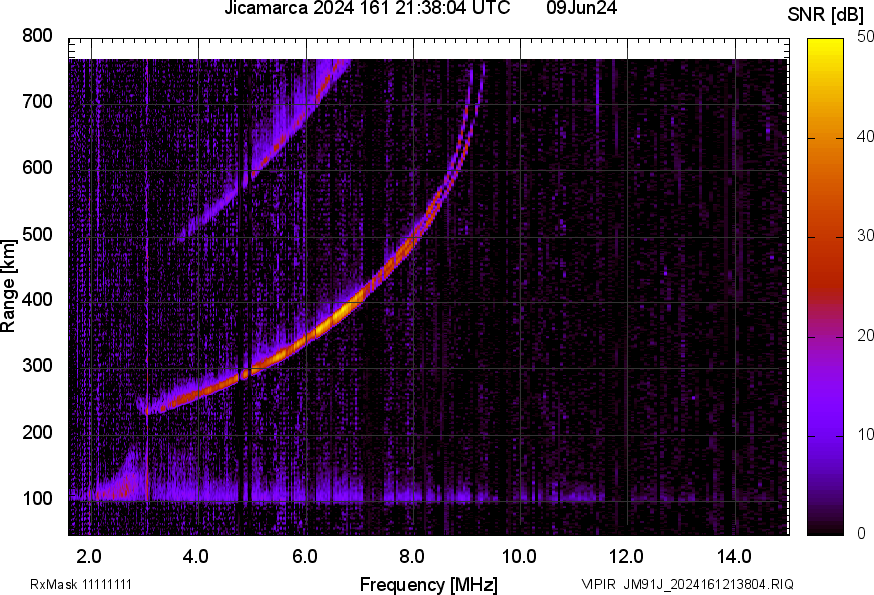
Task: Click the 10.0 frequency tick label
Action: pyautogui.click(x=519, y=556)
